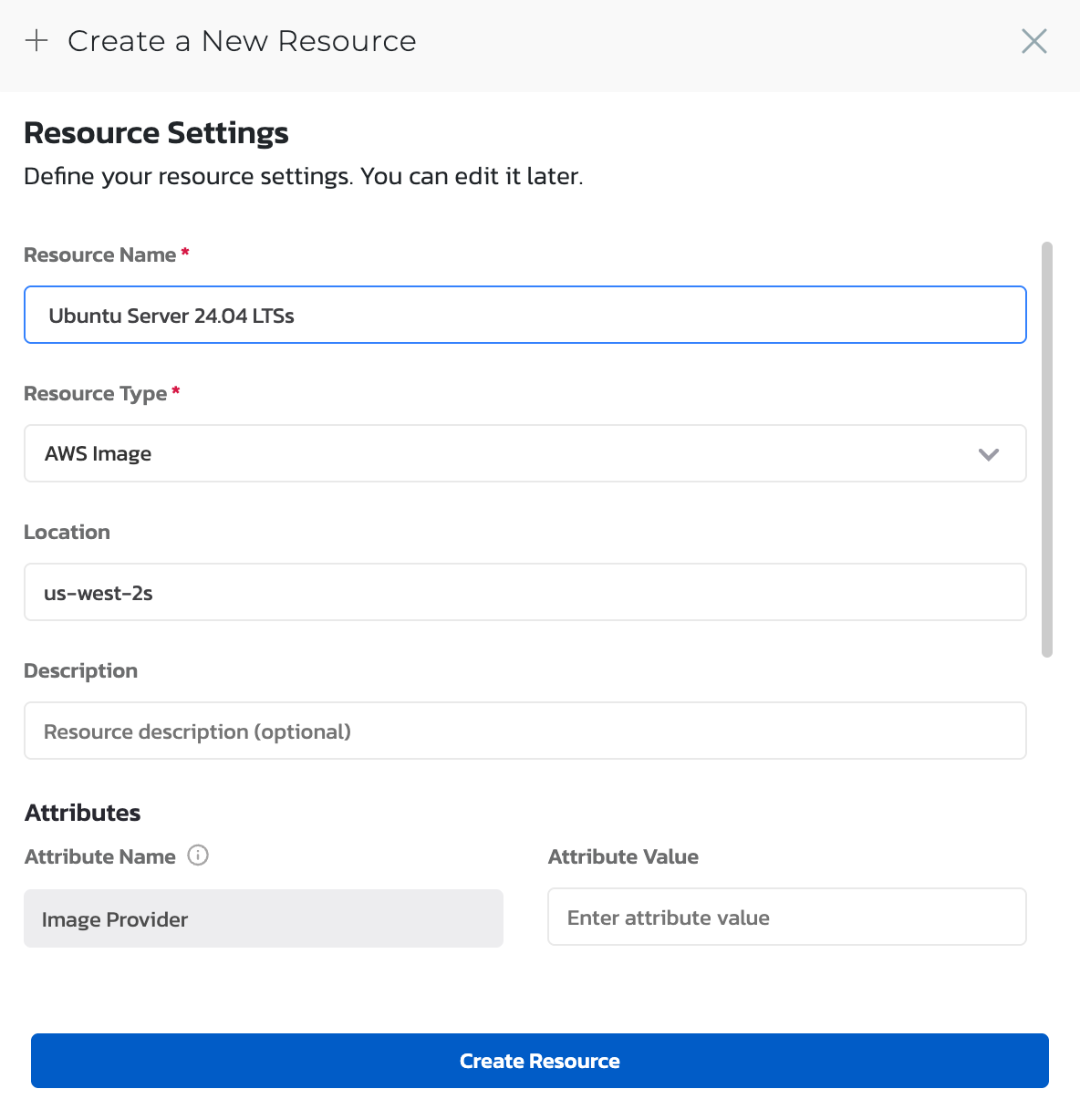Click the Resource Name label
The width and height of the screenshot is (1080, 1120).
pyautogui.click(x=99, y=255)
